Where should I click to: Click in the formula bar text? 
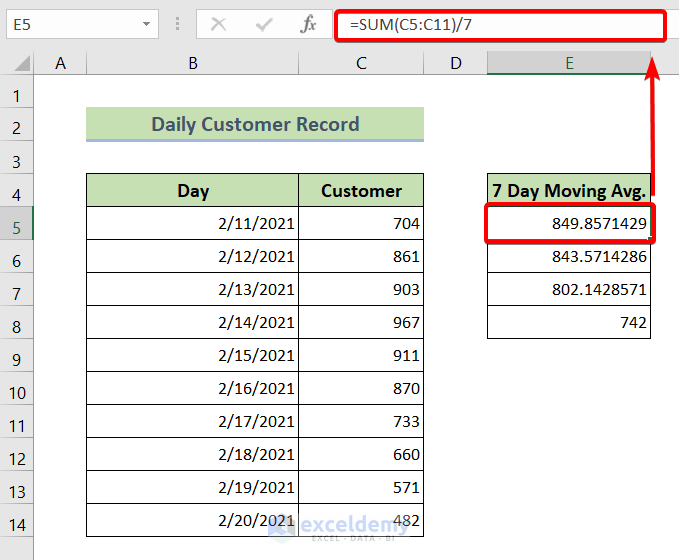[x=500, y=24]
